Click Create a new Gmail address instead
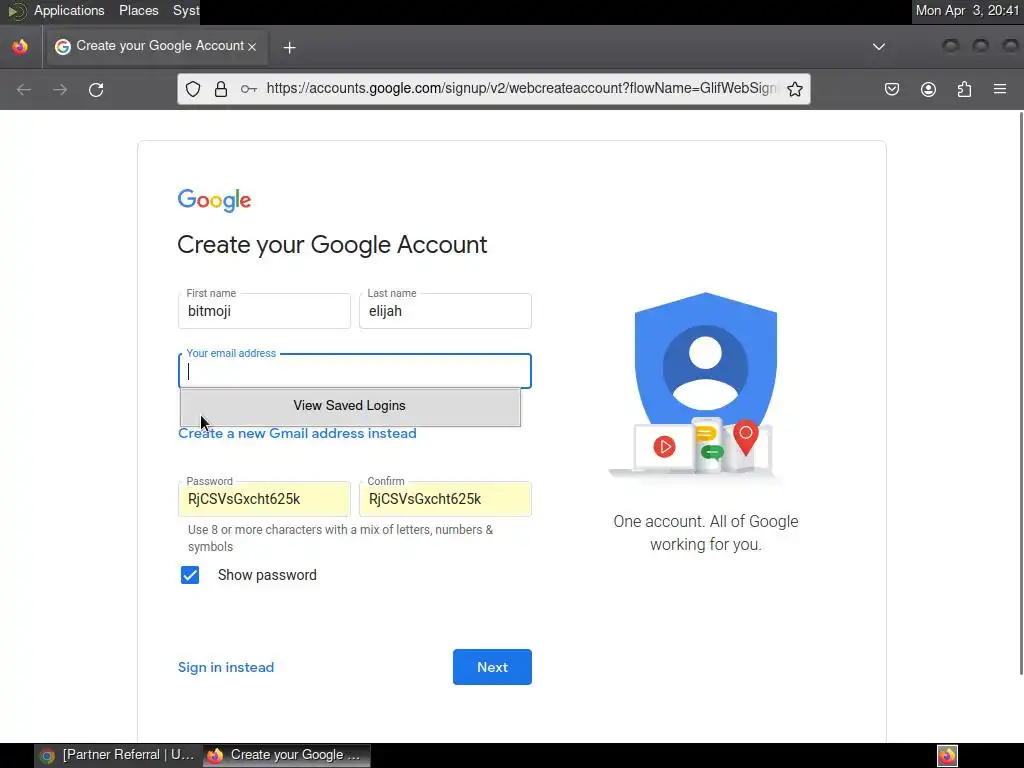Screen dimensions: 1024x768 pyautogui.click(x=297, y=434)
